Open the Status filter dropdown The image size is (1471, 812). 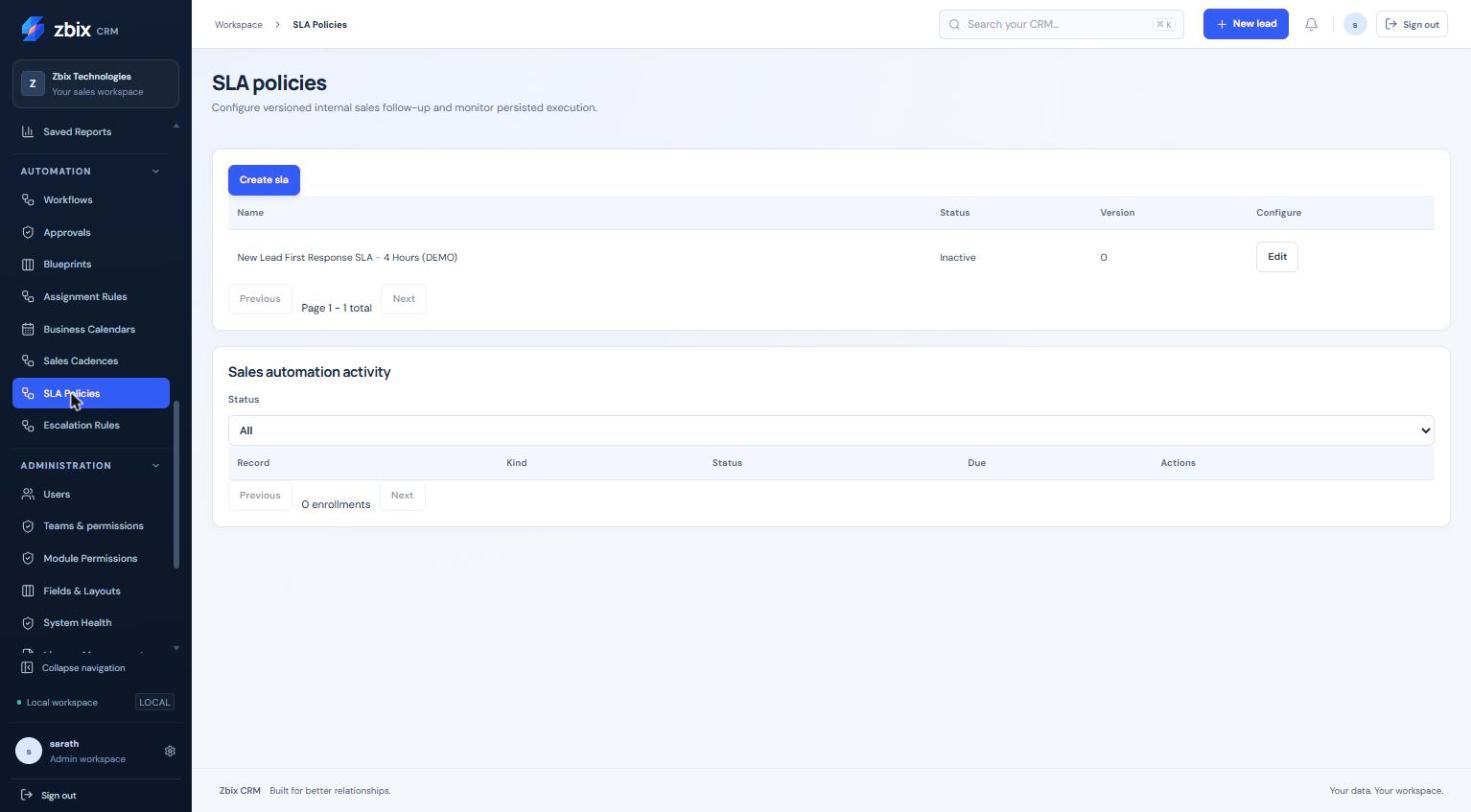(831, 431)
